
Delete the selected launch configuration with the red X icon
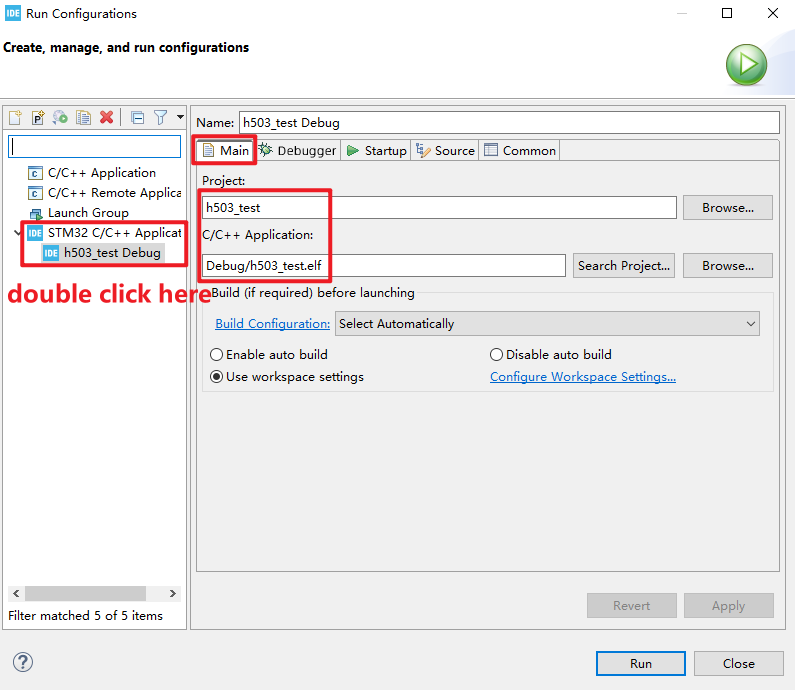click(x=106, y=118)
